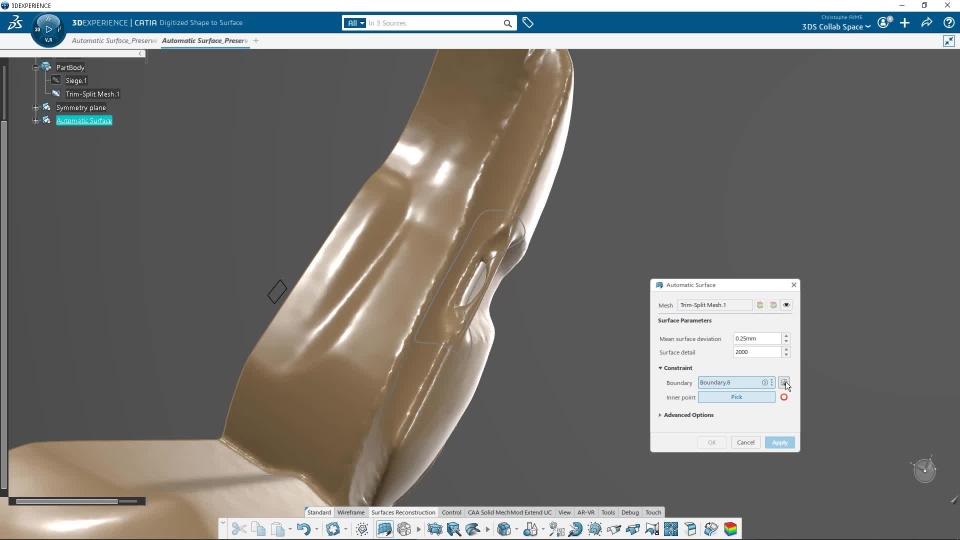Click the mesh inspect magnifier icon
This screenshot has width=960, height=540.
pos(454,529)
